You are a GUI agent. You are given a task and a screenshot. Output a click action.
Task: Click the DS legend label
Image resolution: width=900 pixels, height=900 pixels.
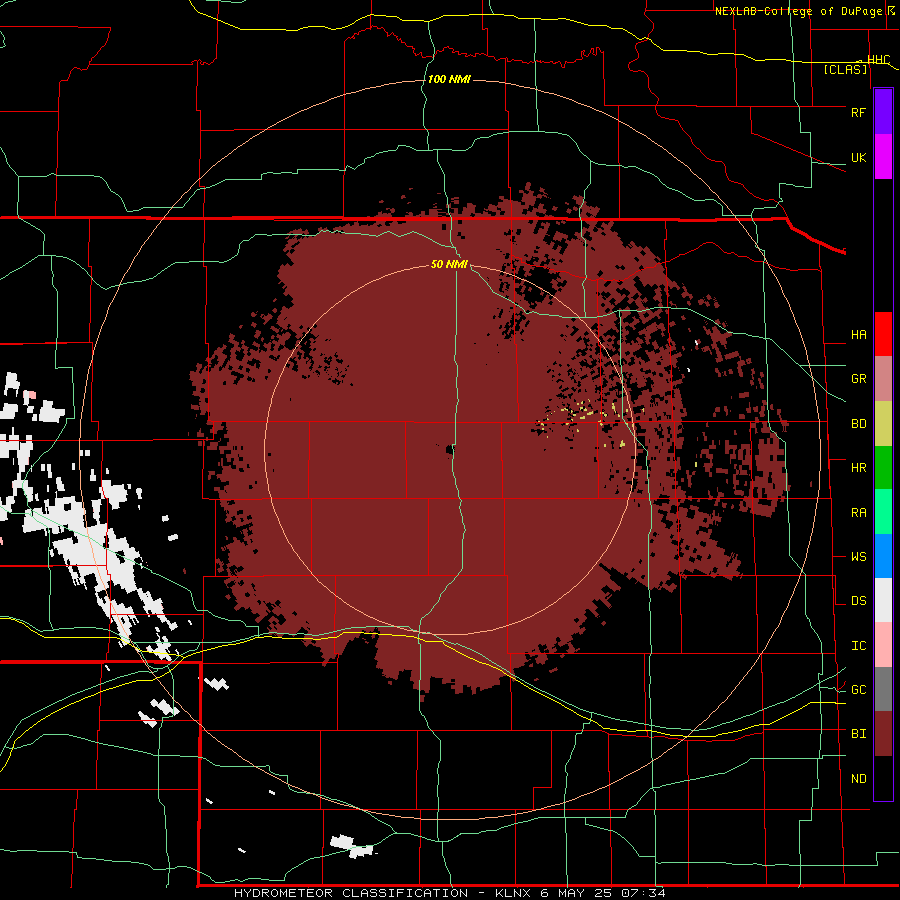[x=858, y=600]
